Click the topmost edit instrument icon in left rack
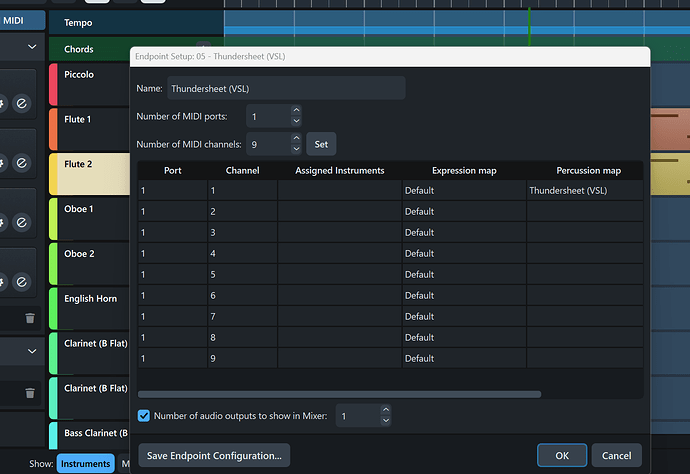 (22, 103)
